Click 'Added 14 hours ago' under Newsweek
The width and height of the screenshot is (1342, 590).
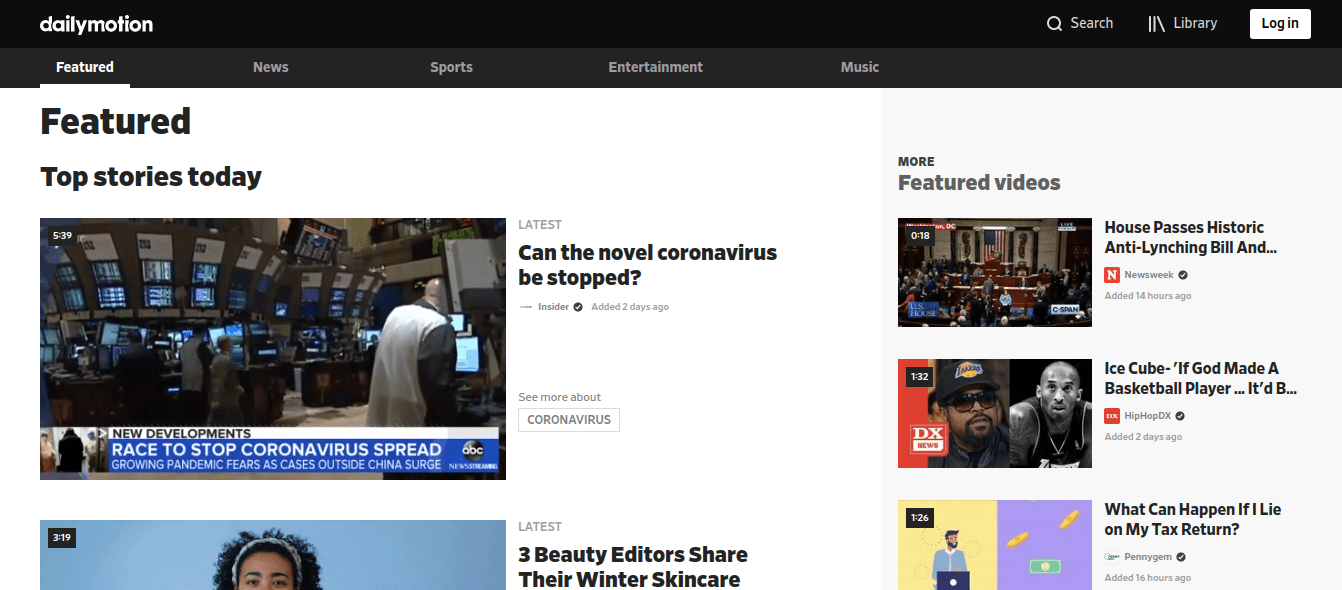1148,296
